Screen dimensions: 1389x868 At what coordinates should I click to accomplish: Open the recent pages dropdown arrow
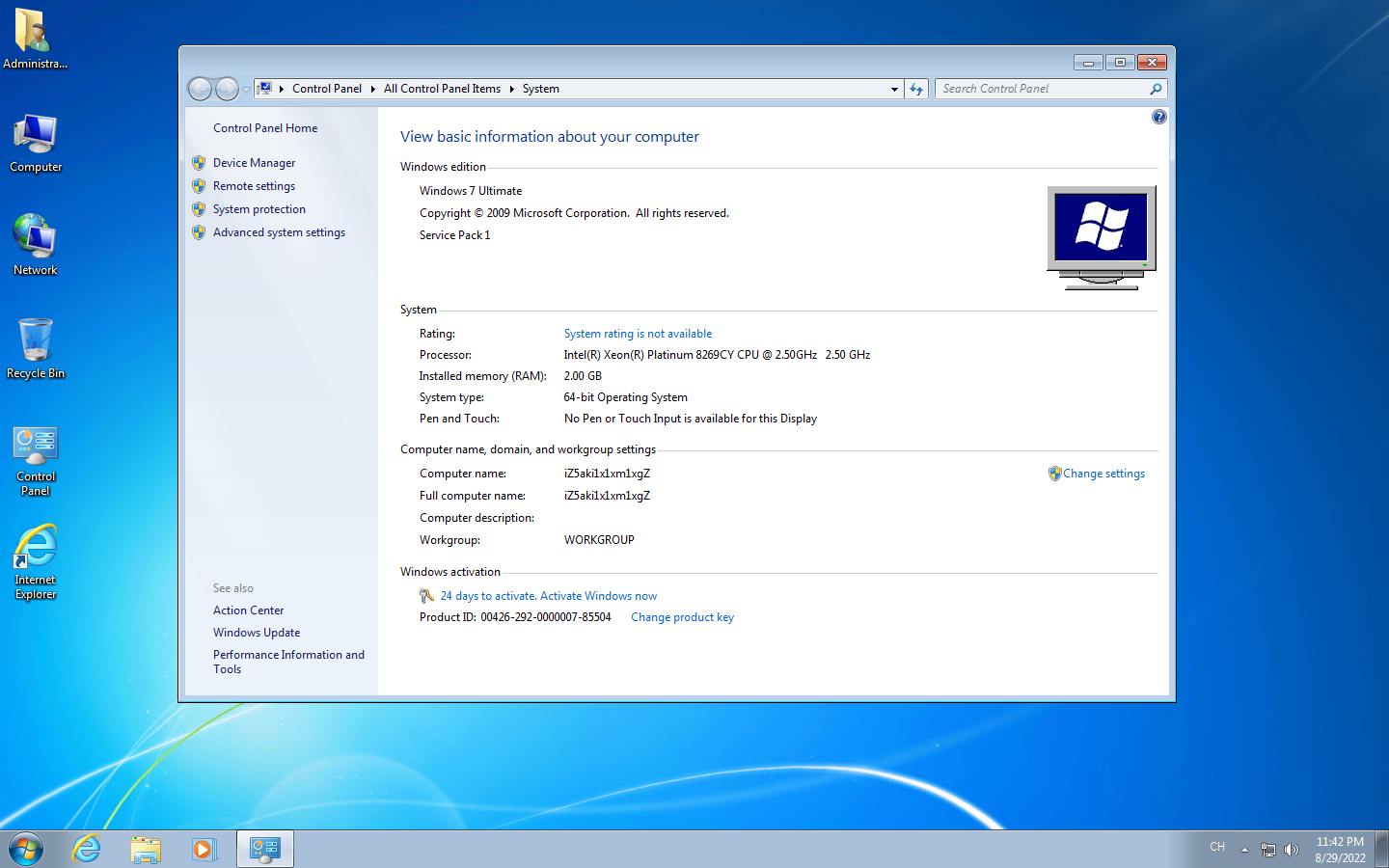[x=246, y=89]
